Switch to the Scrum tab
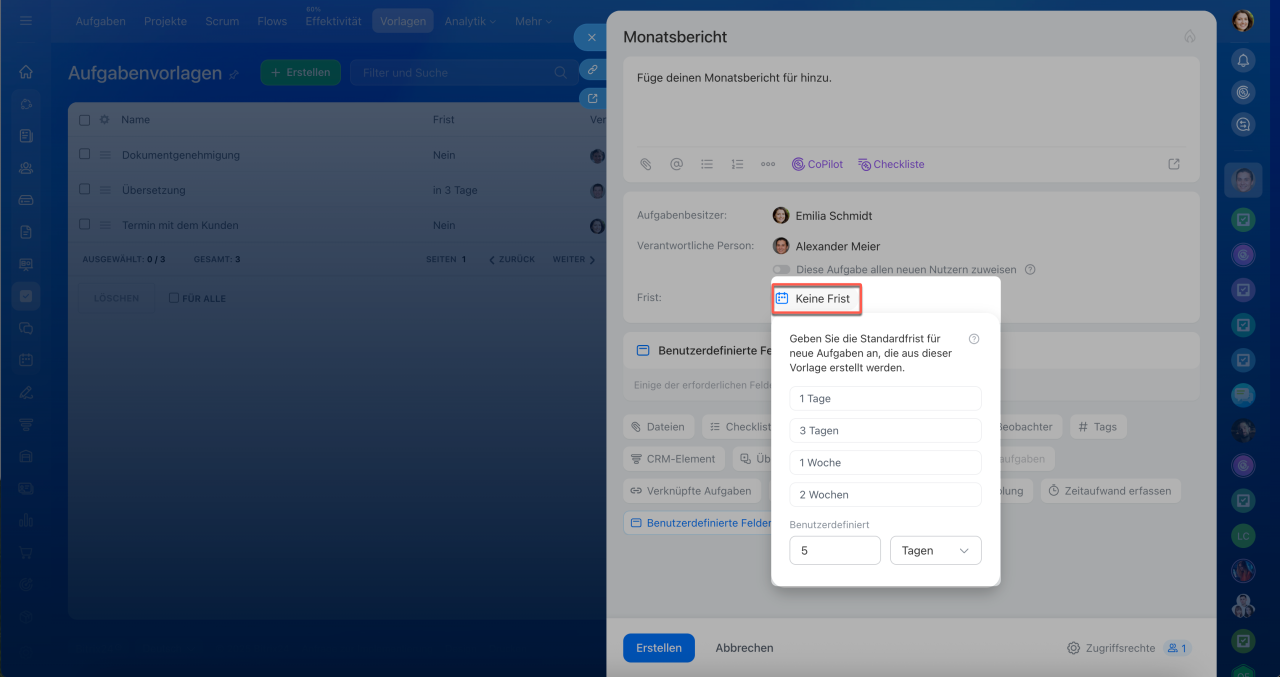Image resolution: width=1280 pixels, height=677 pixels. point(223,21)
